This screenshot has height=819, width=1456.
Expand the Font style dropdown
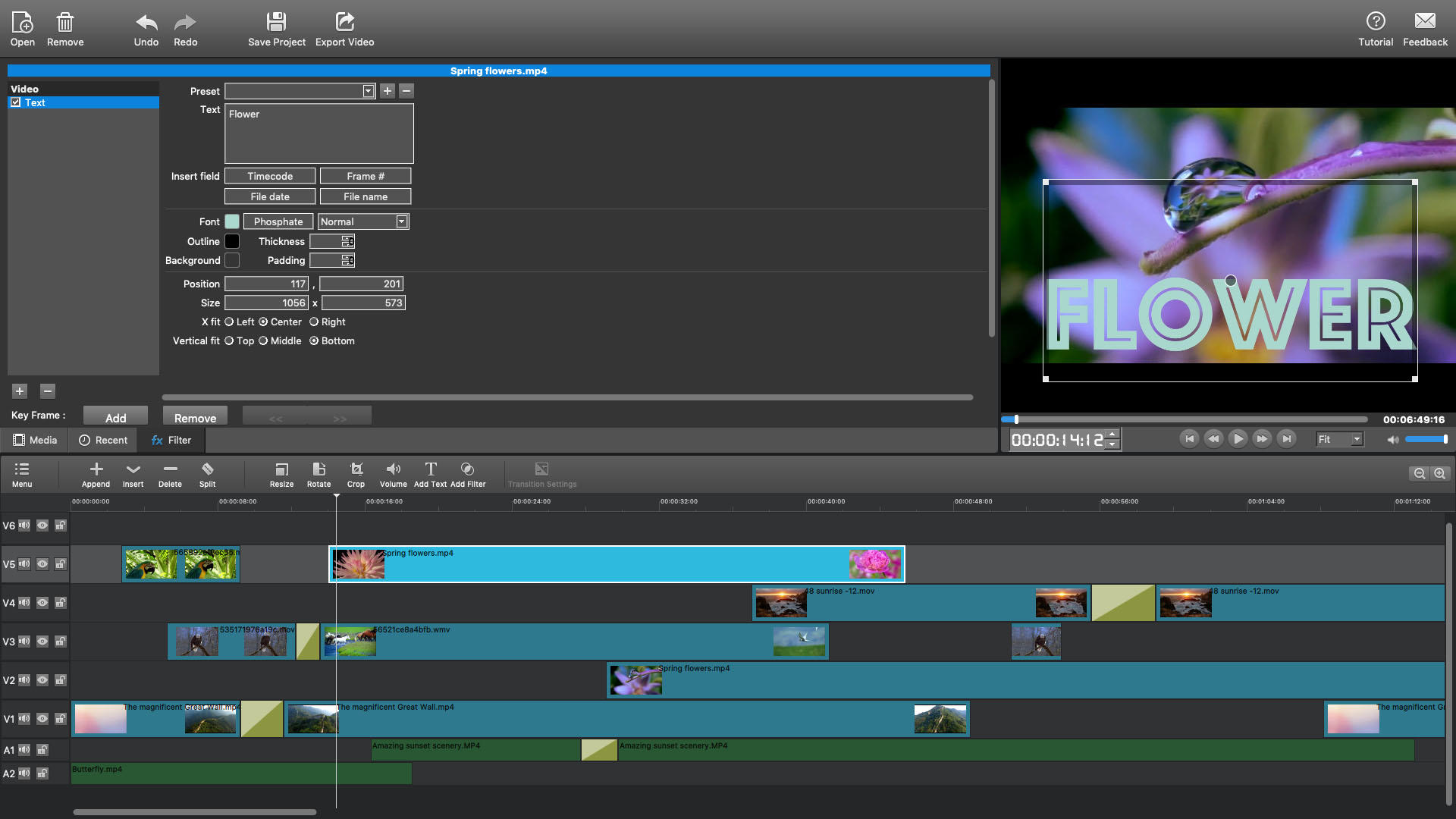(x=403, y=221)
